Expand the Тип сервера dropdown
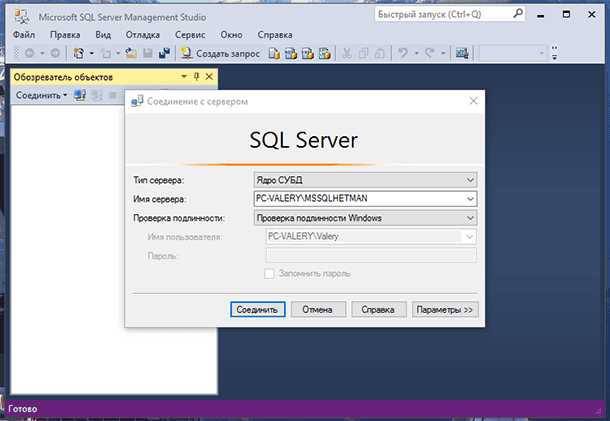 [470, 180]
